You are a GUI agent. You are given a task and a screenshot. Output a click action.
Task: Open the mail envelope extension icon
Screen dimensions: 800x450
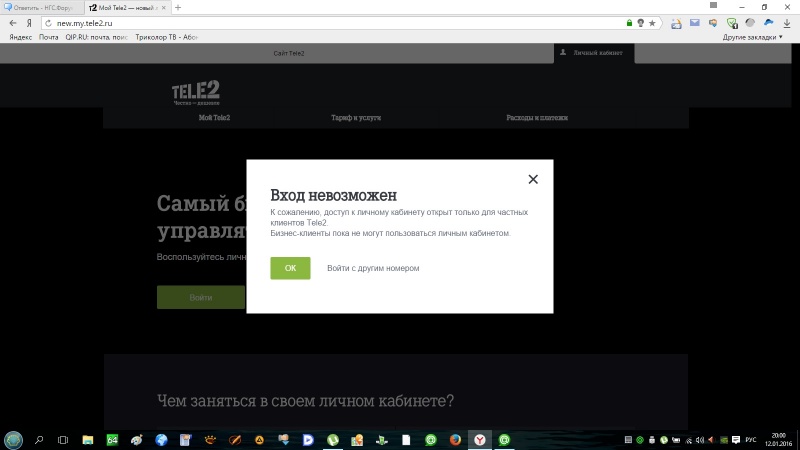[x=694, y=22]
